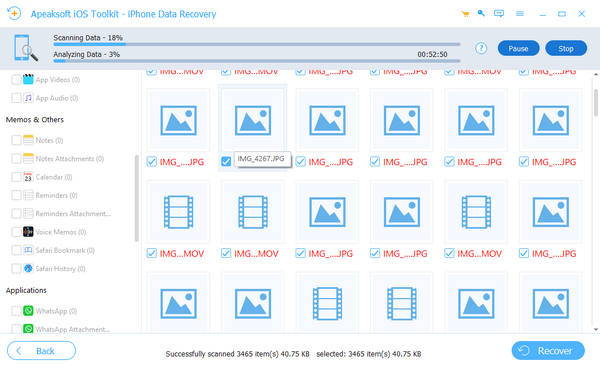Click the Scanning Data progress bar
The image size is (600, 367).
point(256,44)
